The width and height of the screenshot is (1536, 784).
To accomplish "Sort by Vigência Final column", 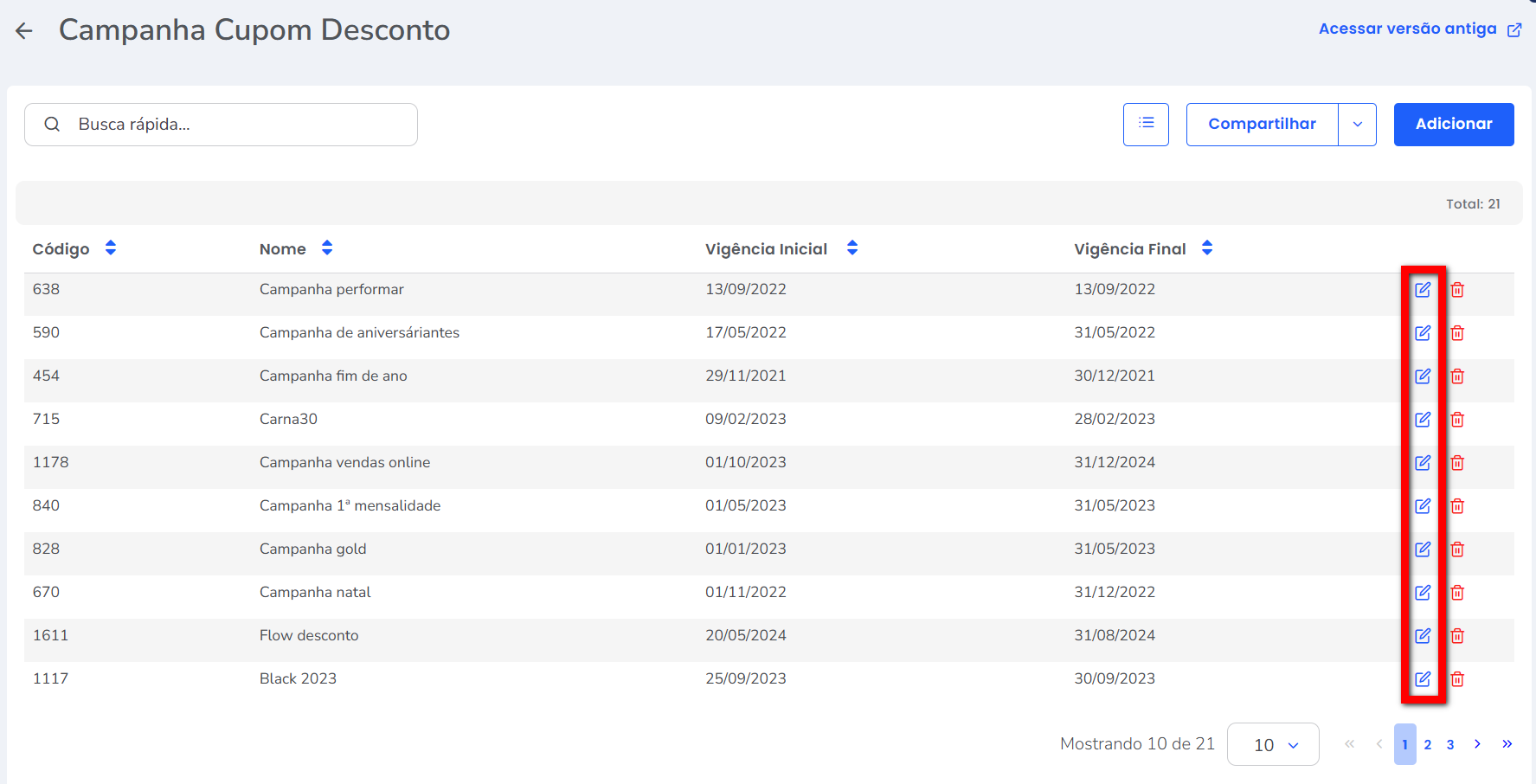I will (x=1206, y=248).
